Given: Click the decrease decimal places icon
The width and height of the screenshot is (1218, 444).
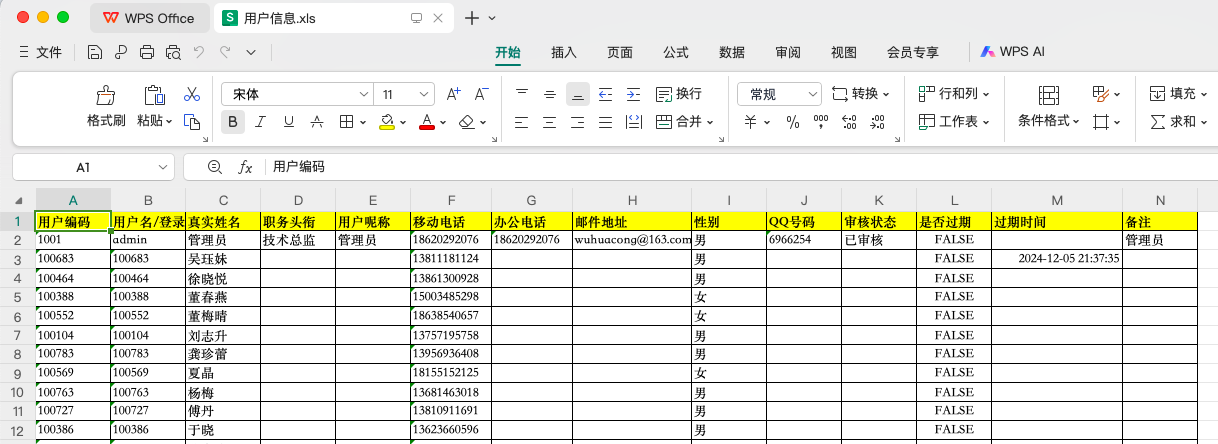Looking at the screenshot, I should [878, 122].
